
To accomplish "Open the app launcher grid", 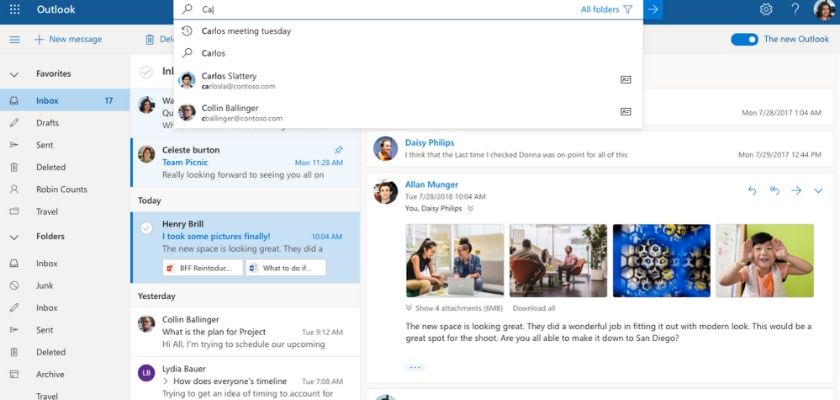I will pos(14,10).
